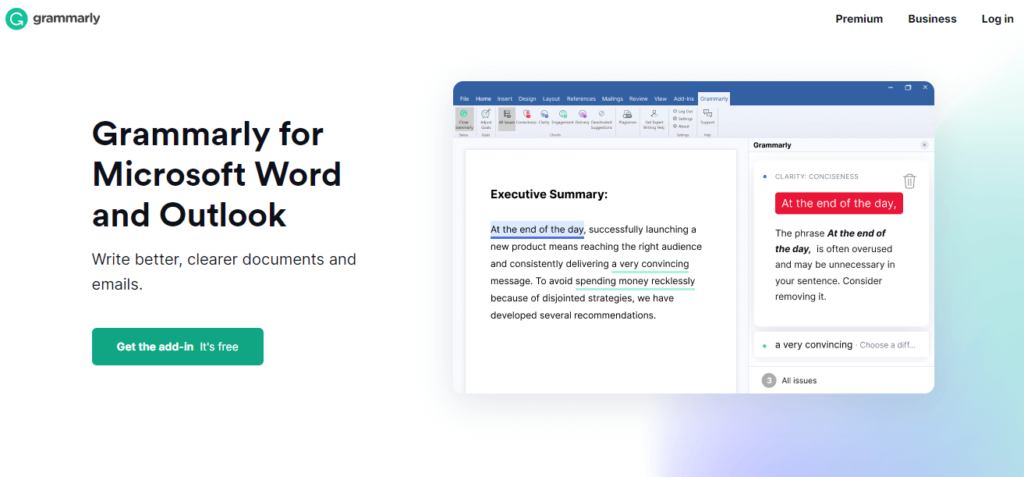Click Log Out in ribbon settings

click(682, 111)
